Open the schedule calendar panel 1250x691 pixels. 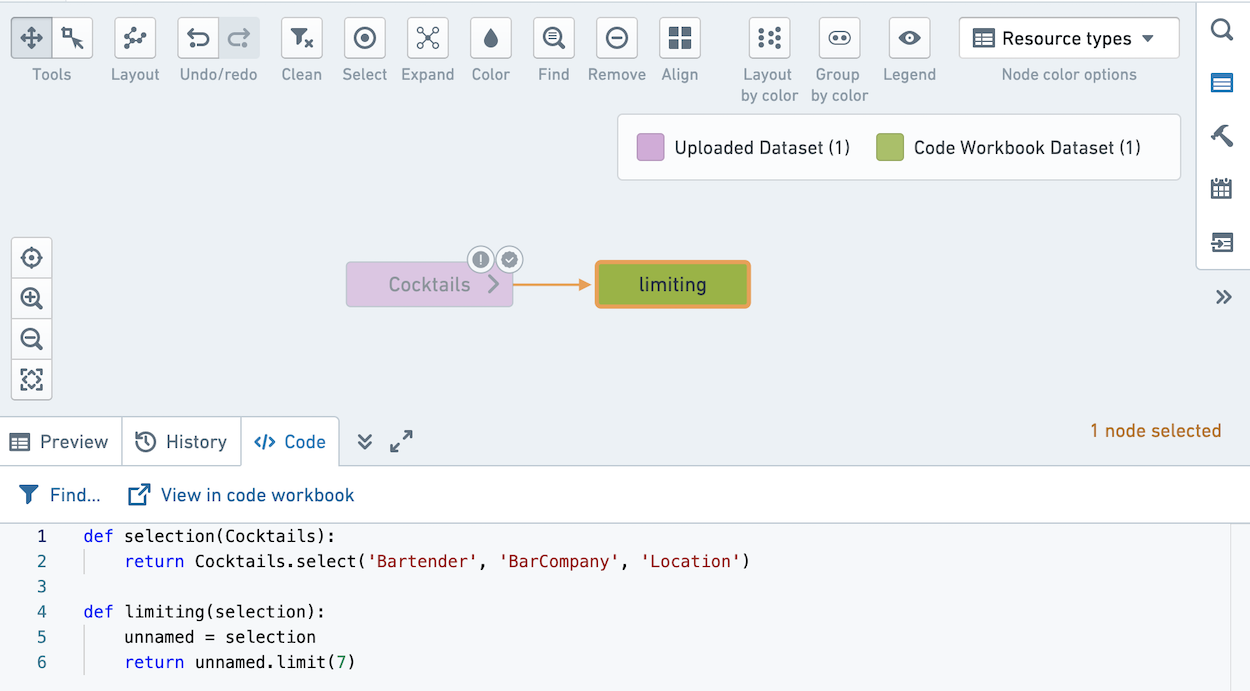pos(1222,189)
